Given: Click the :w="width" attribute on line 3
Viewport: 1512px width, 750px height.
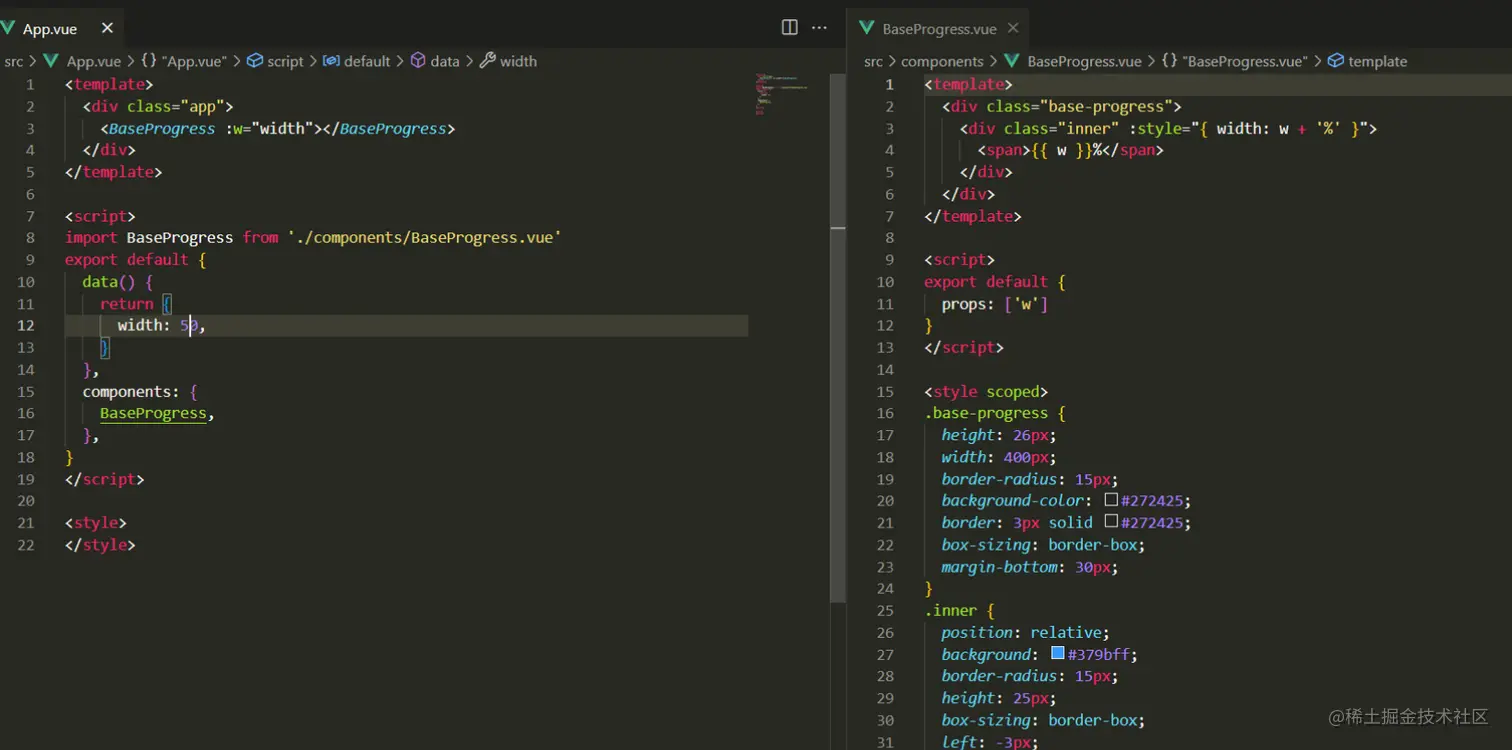Looking at the screenshot, I should (x=268, y=128).
